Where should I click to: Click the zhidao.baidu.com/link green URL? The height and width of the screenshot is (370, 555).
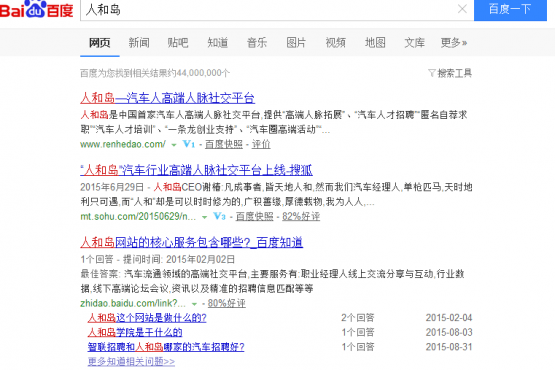(133, 303)
